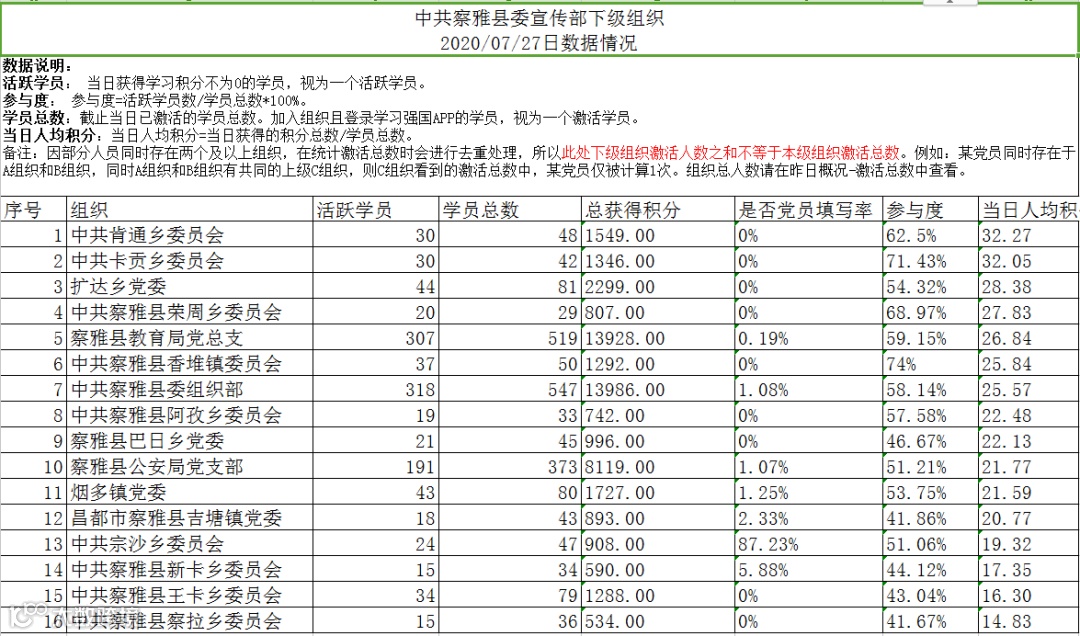Click the cell 扩达乡党委

click(x=190, y=287)
